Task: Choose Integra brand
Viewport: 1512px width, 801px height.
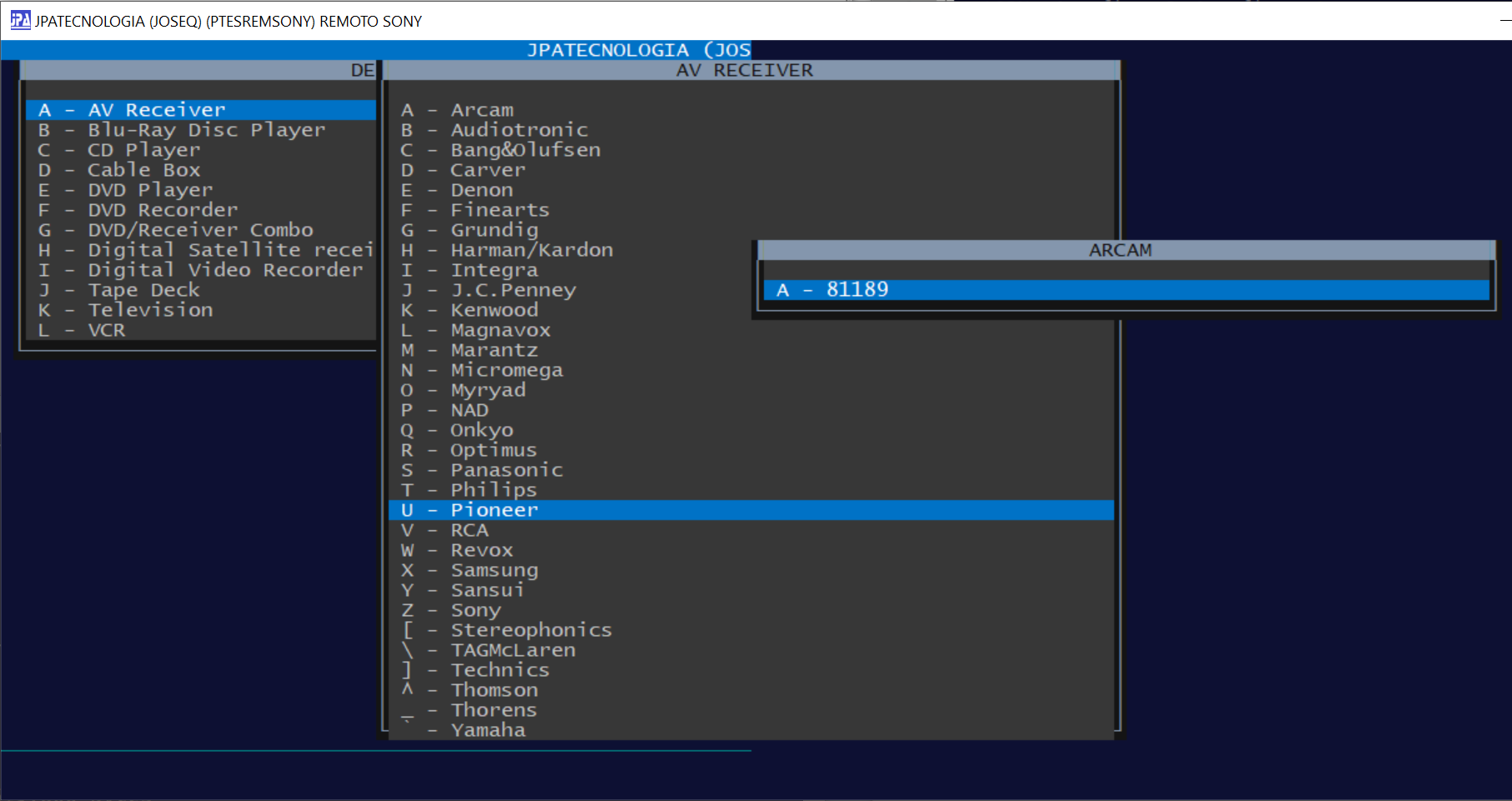Action: [571, 270]
